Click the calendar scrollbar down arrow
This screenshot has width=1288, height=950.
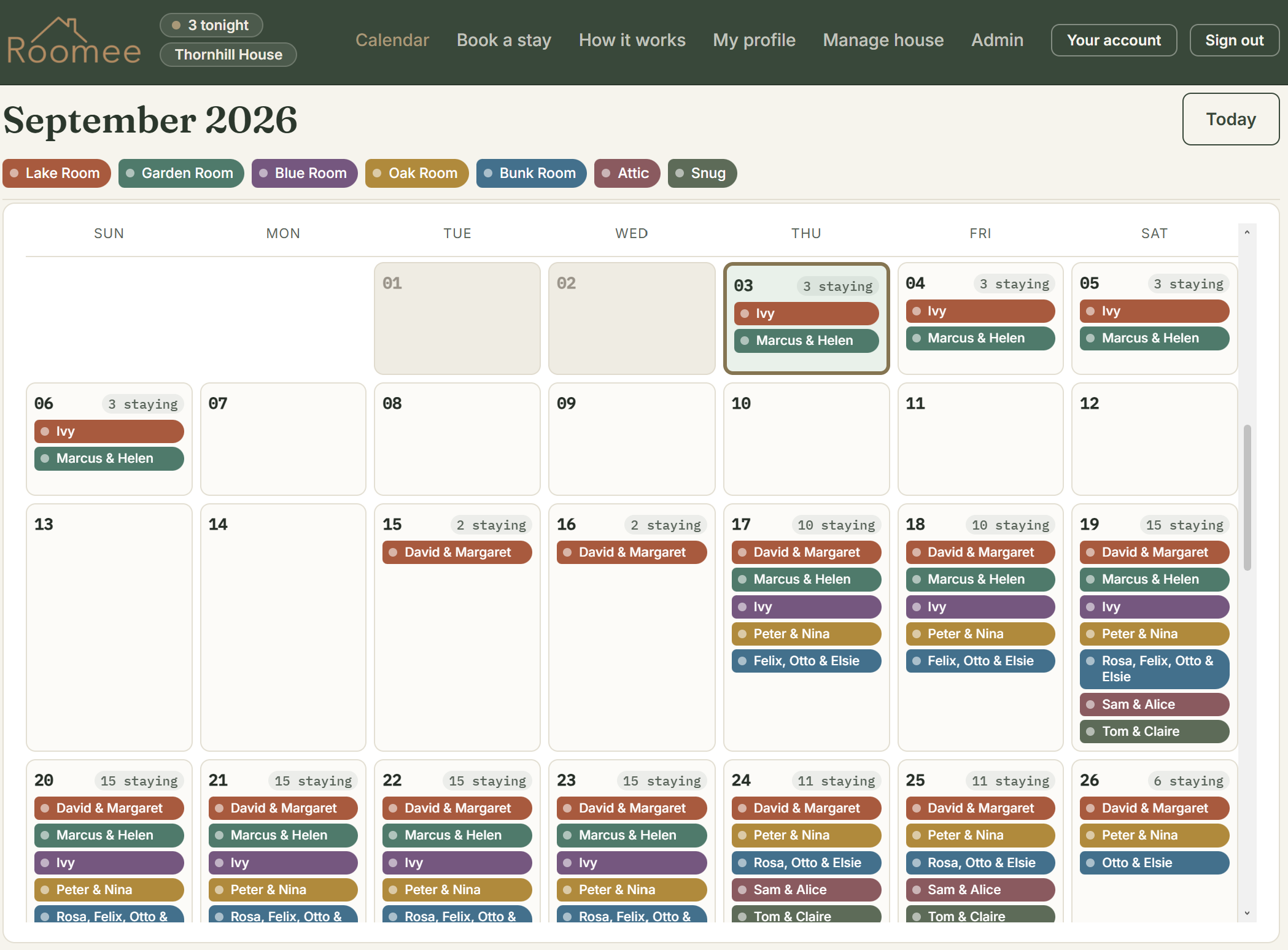(1246, 913)
